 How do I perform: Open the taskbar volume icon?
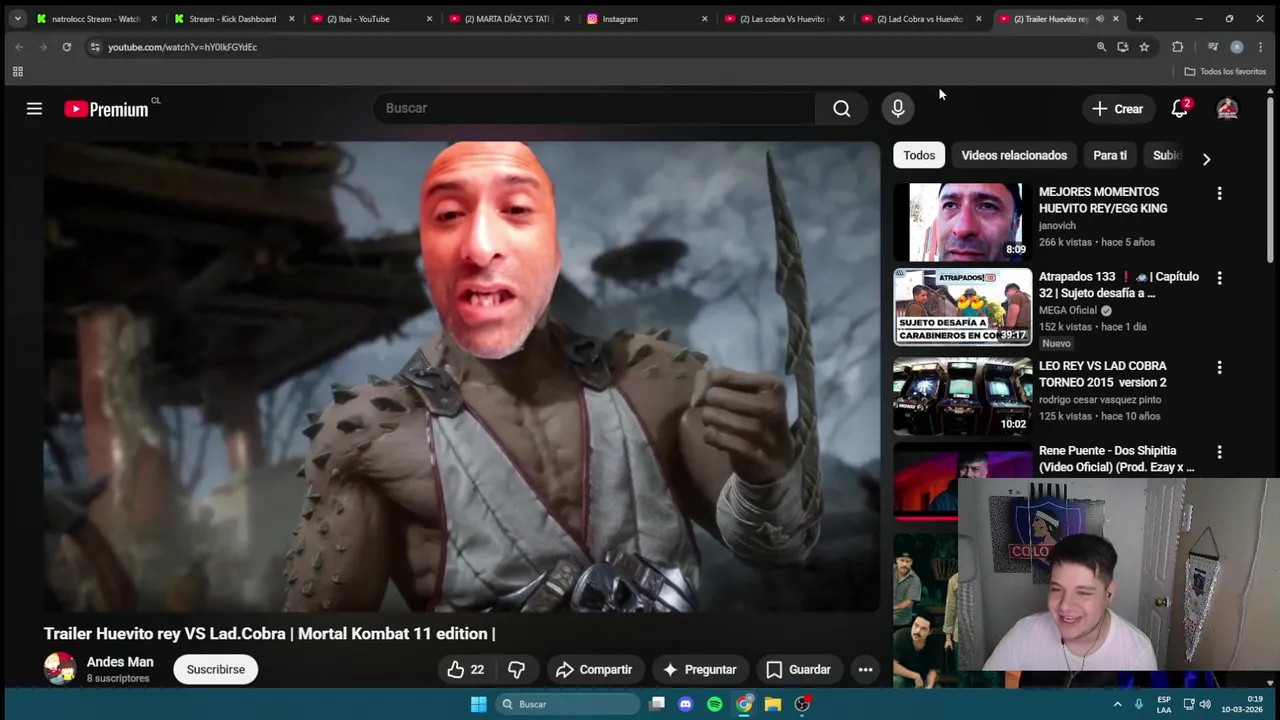pyautogui.click(x=1204, y=704)
